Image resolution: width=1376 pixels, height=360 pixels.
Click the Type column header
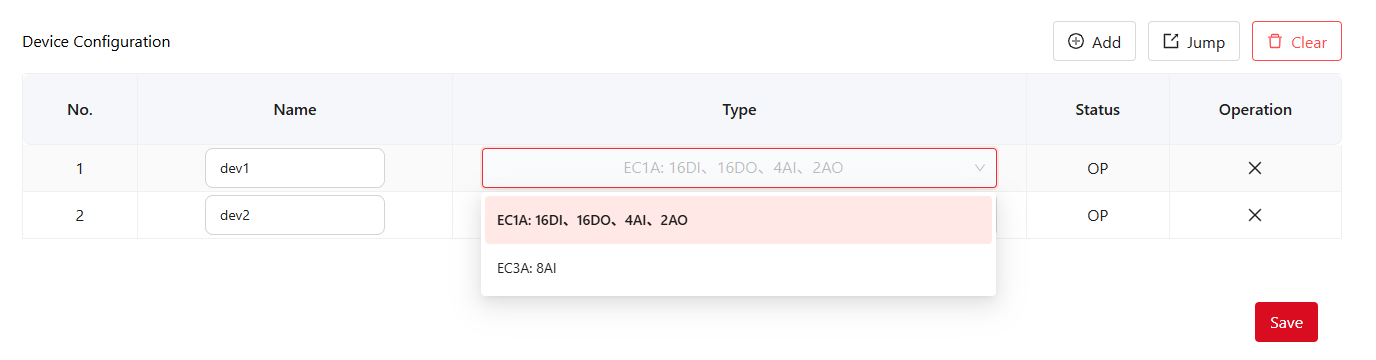[x=739, y=110]
